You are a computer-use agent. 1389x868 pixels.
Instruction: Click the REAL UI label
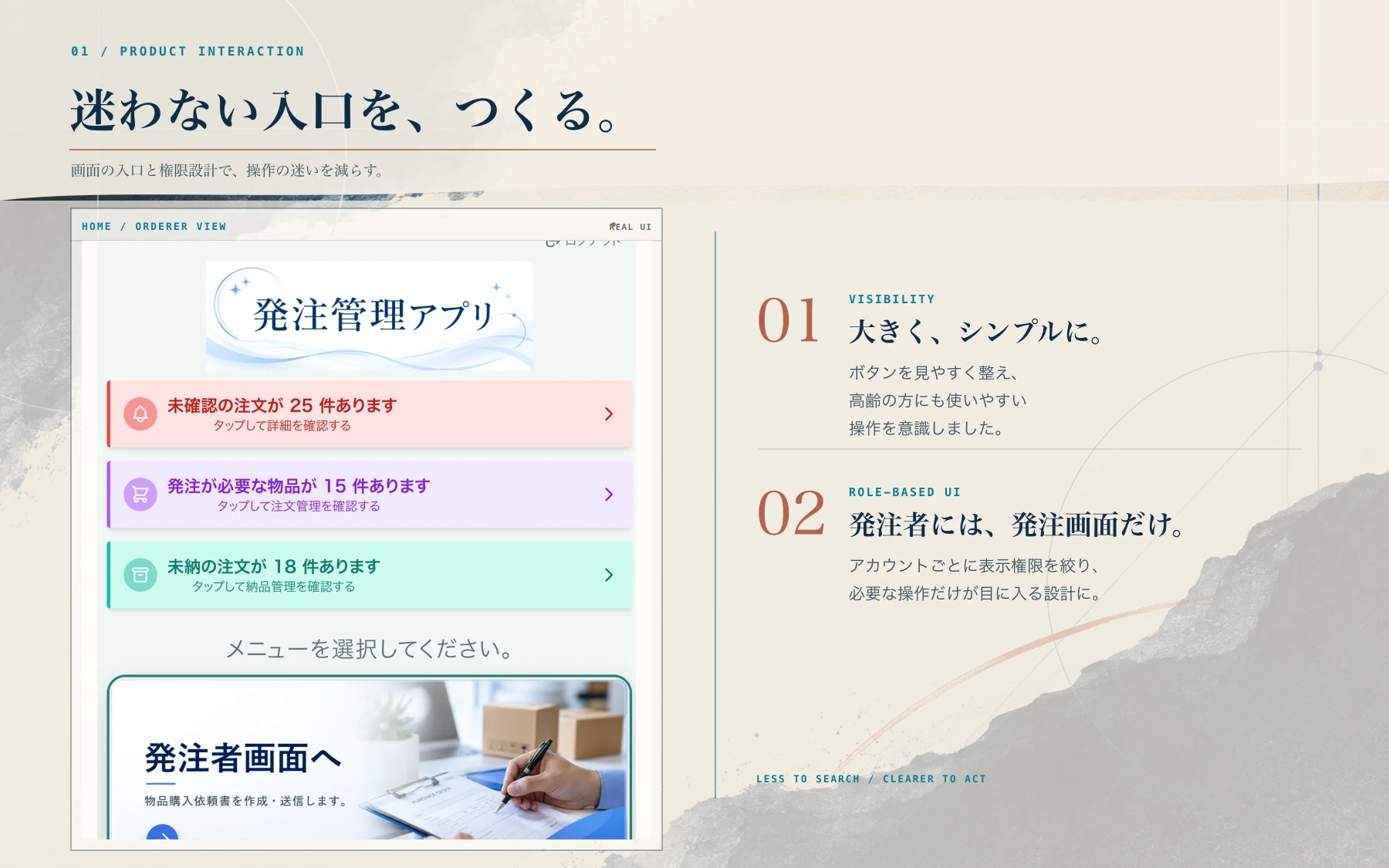point(630,227)
